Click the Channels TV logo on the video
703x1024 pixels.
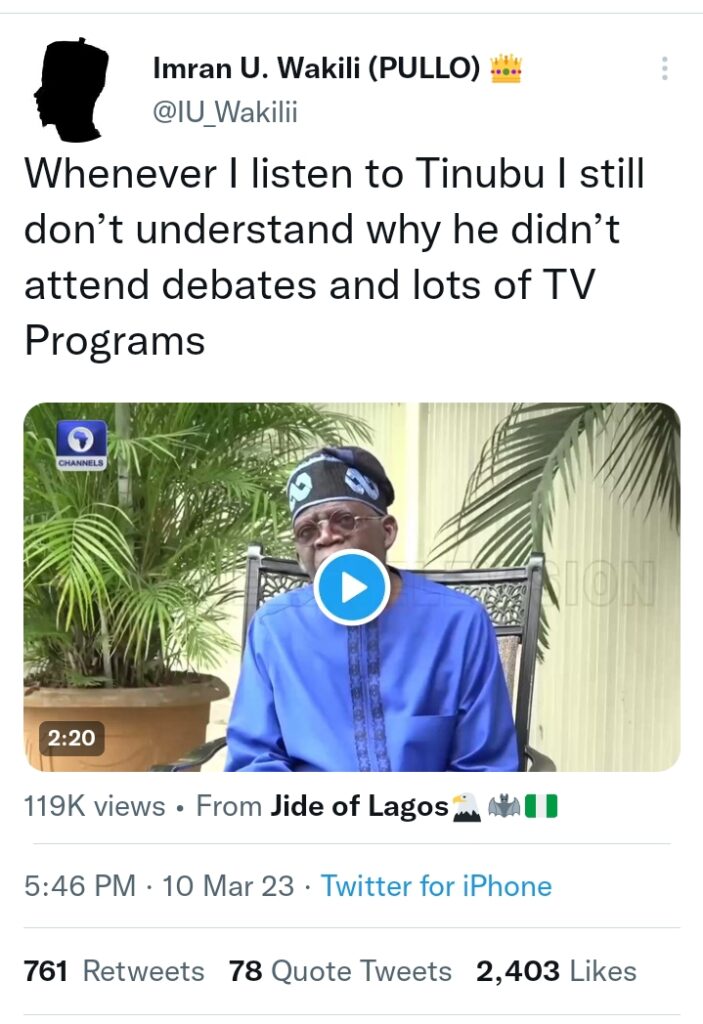click(82, 445)
